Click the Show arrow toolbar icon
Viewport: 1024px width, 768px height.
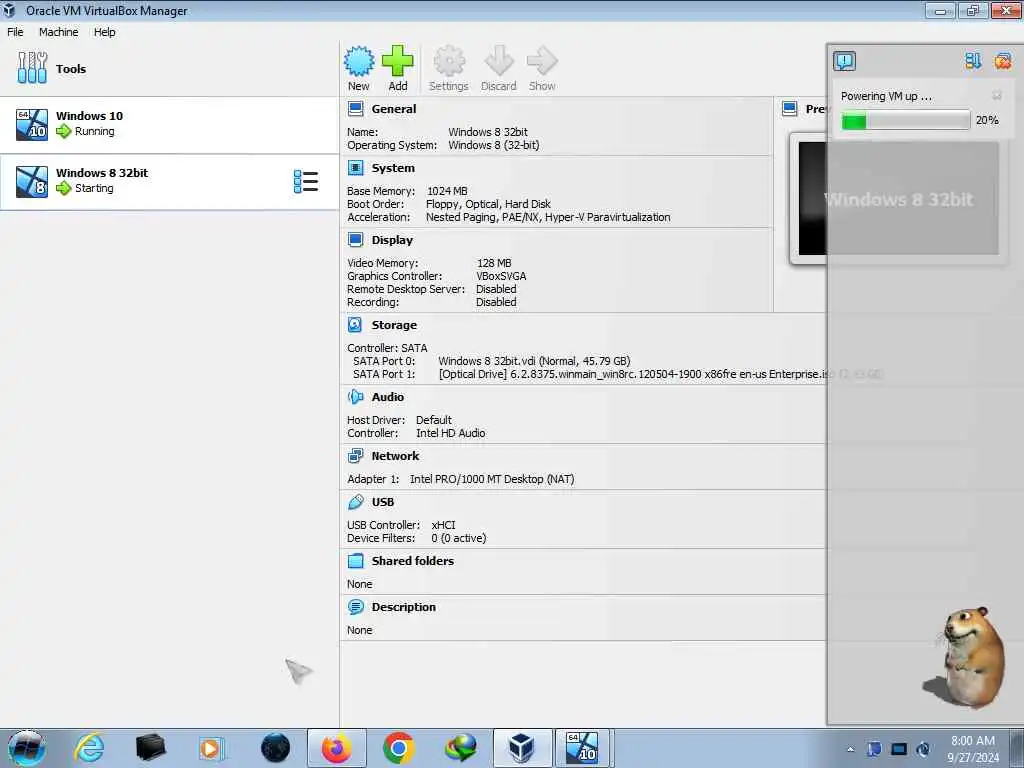tap(542, 61)
